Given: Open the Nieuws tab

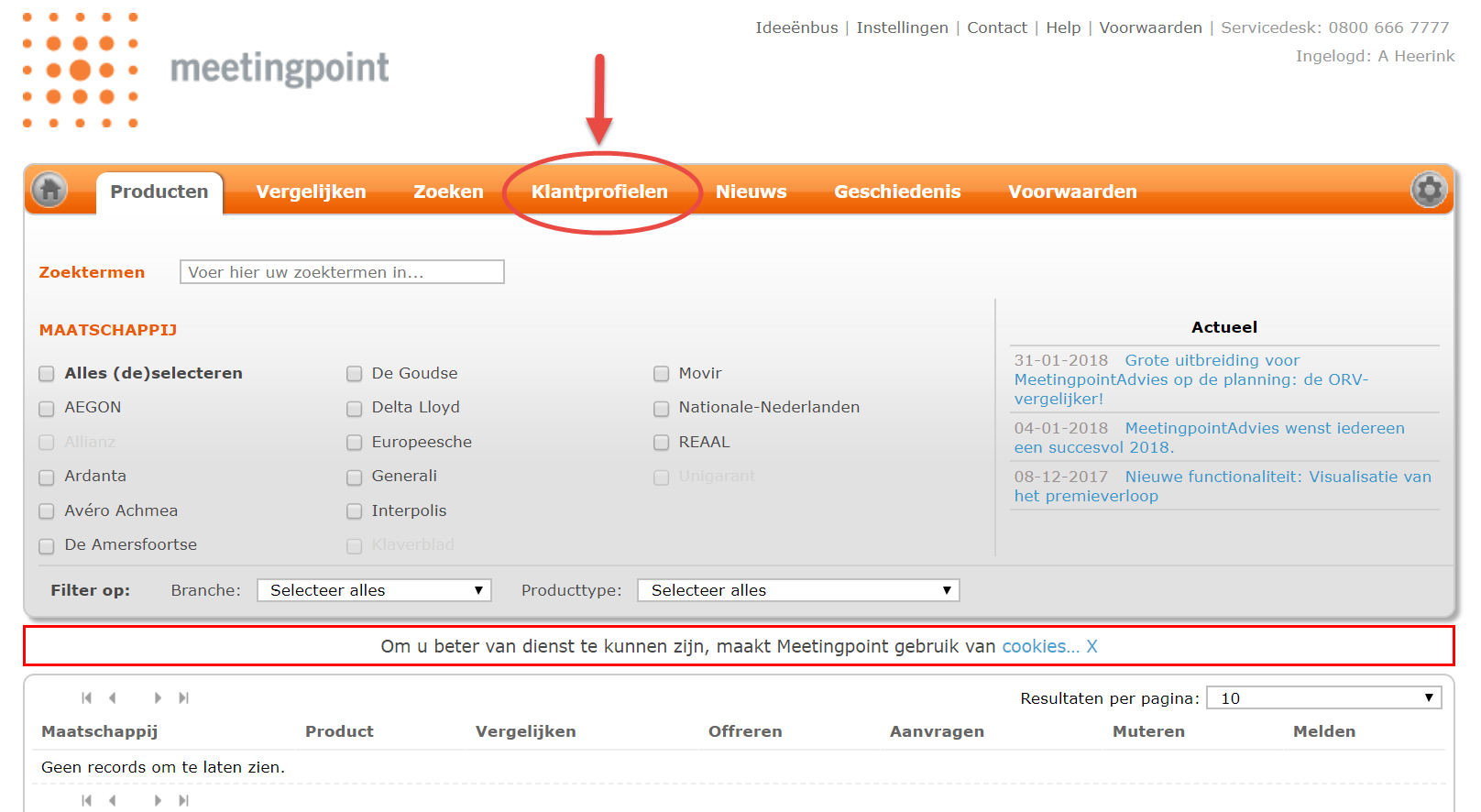Looking at the screenshot, I should tap(751, 192).
